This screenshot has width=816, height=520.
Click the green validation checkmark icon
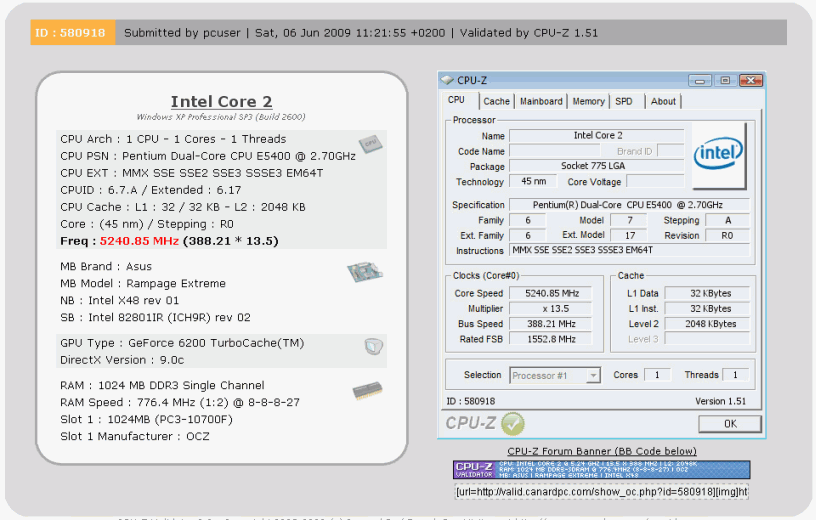click(x=513, y=424)
